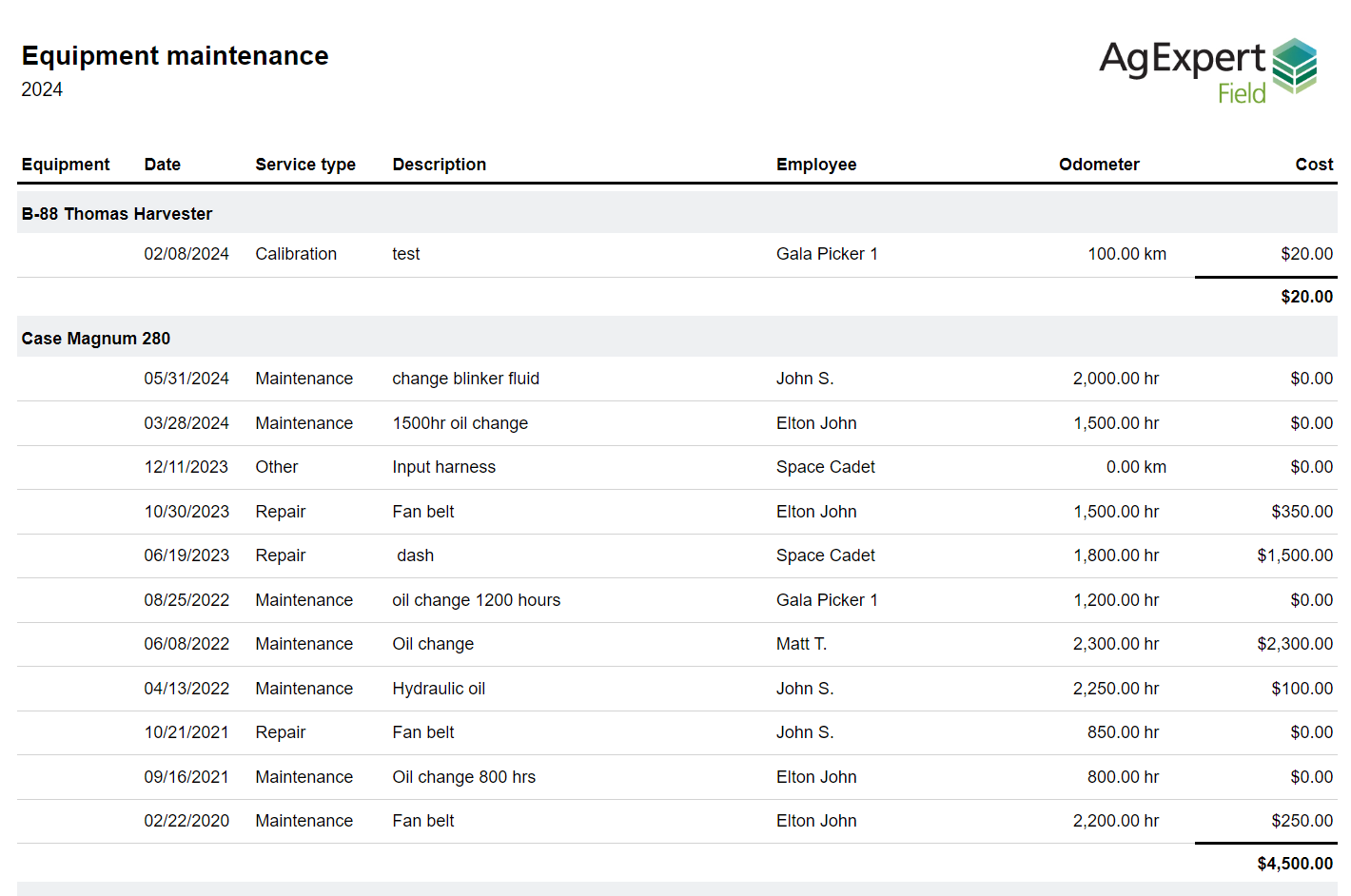Select the change blinker fluid description
This screenshot has width=1351, height=896.
[466, 379]
